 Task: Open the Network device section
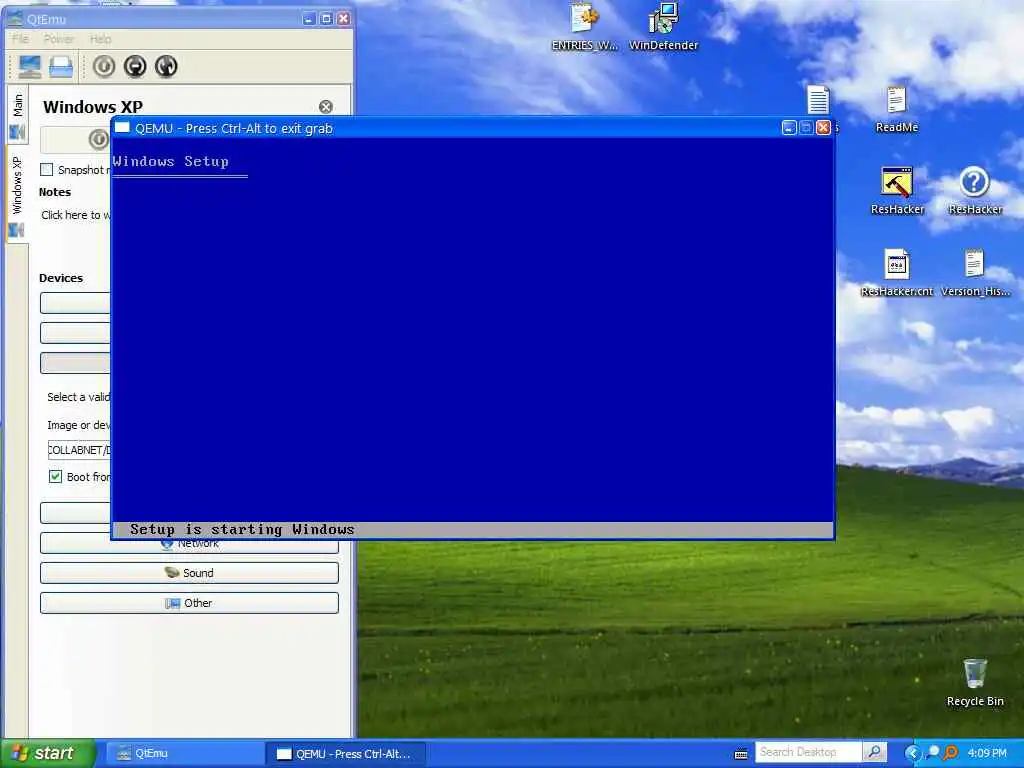189,543
